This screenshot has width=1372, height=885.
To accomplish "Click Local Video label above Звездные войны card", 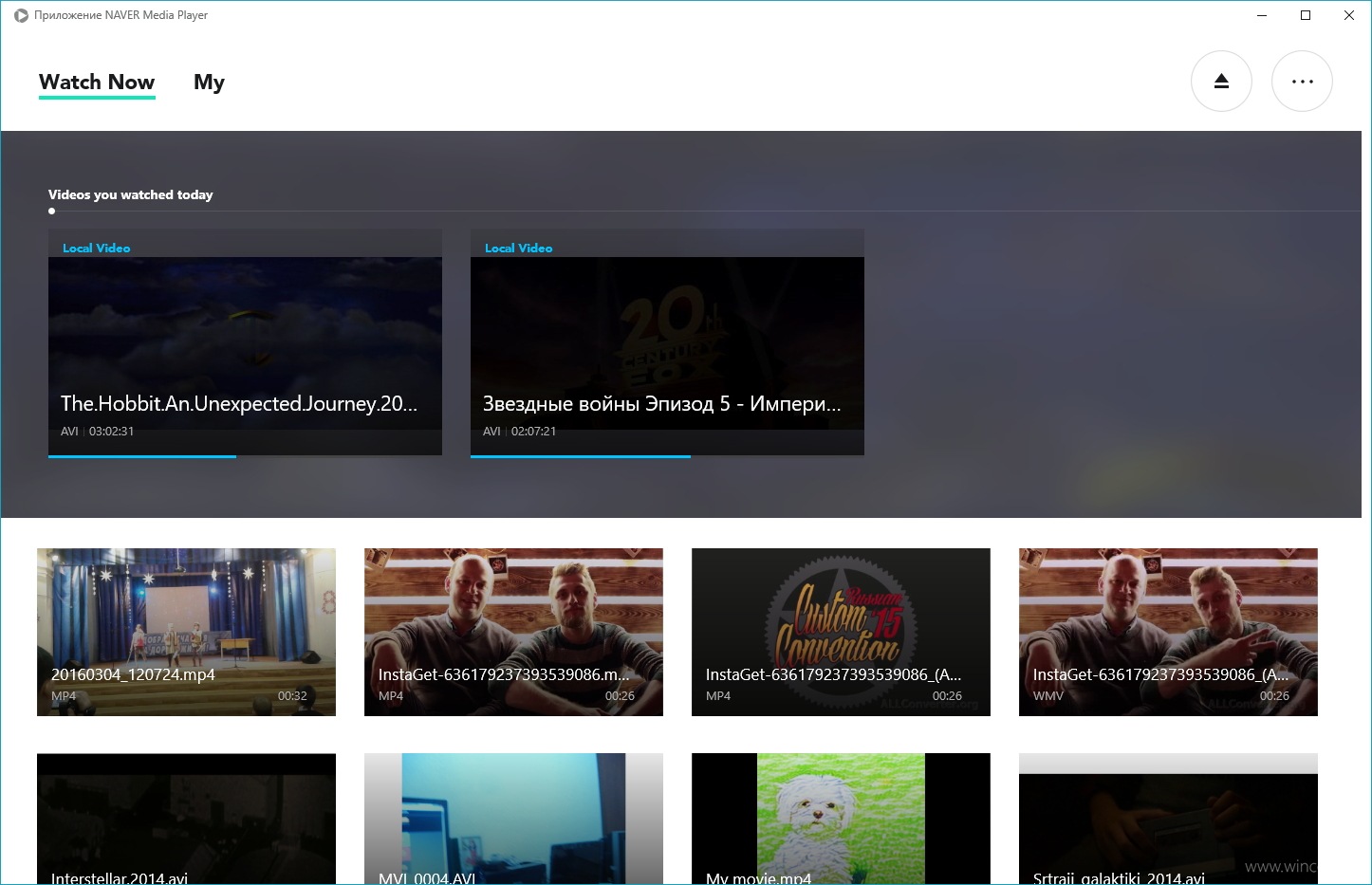I will (519, 248).
